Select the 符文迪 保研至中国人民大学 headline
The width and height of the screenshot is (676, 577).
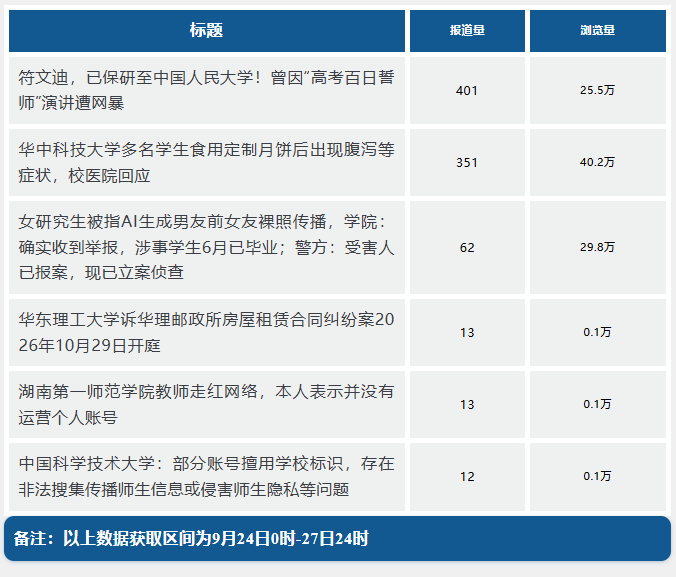pos(207,91)
